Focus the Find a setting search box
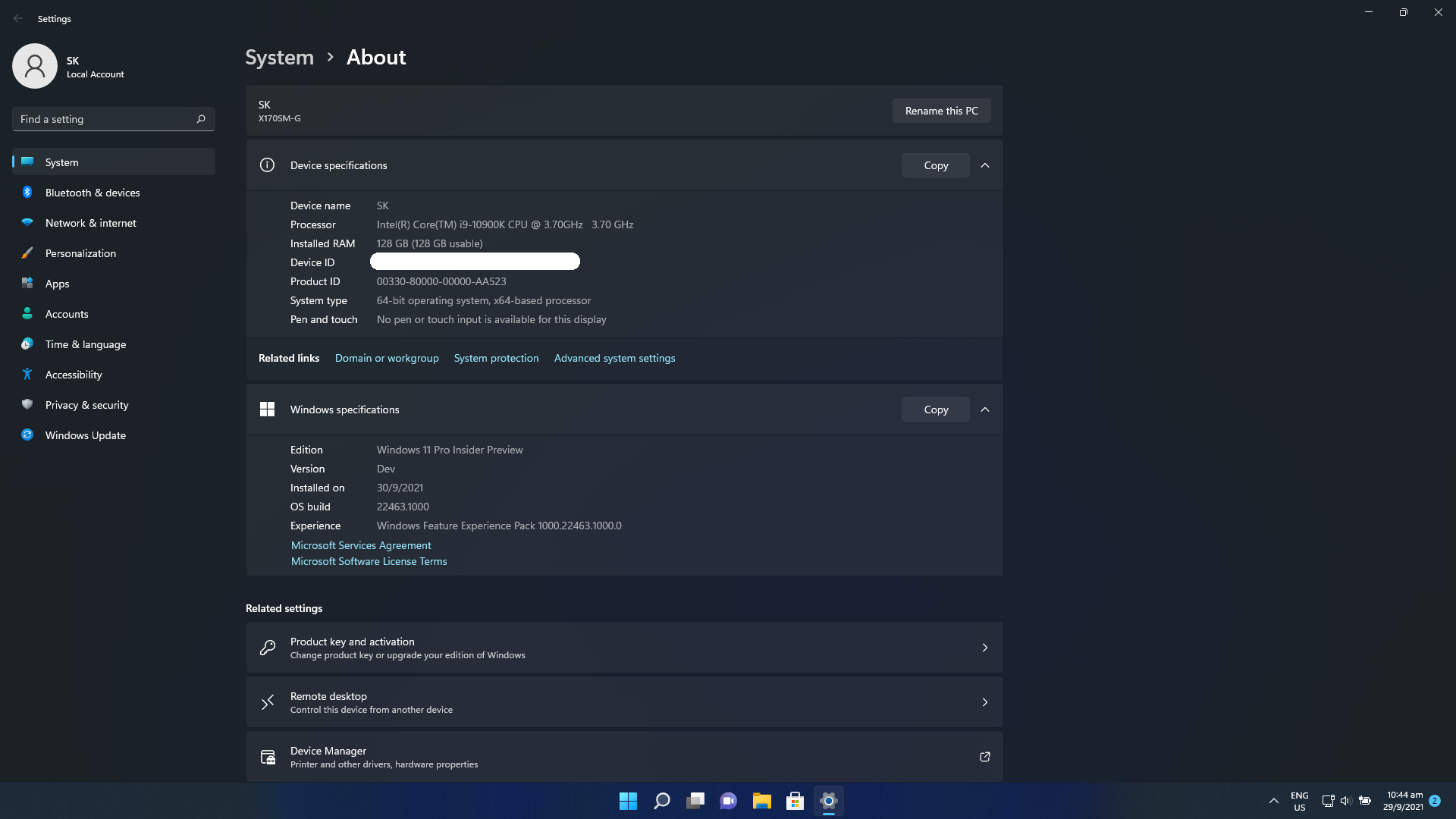 coord(114,119)
